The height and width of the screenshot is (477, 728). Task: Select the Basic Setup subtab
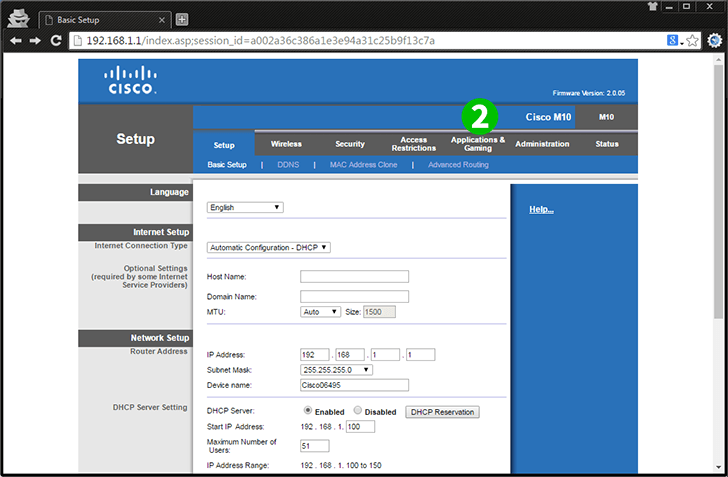pyautogui.click(x=227, y=165)
